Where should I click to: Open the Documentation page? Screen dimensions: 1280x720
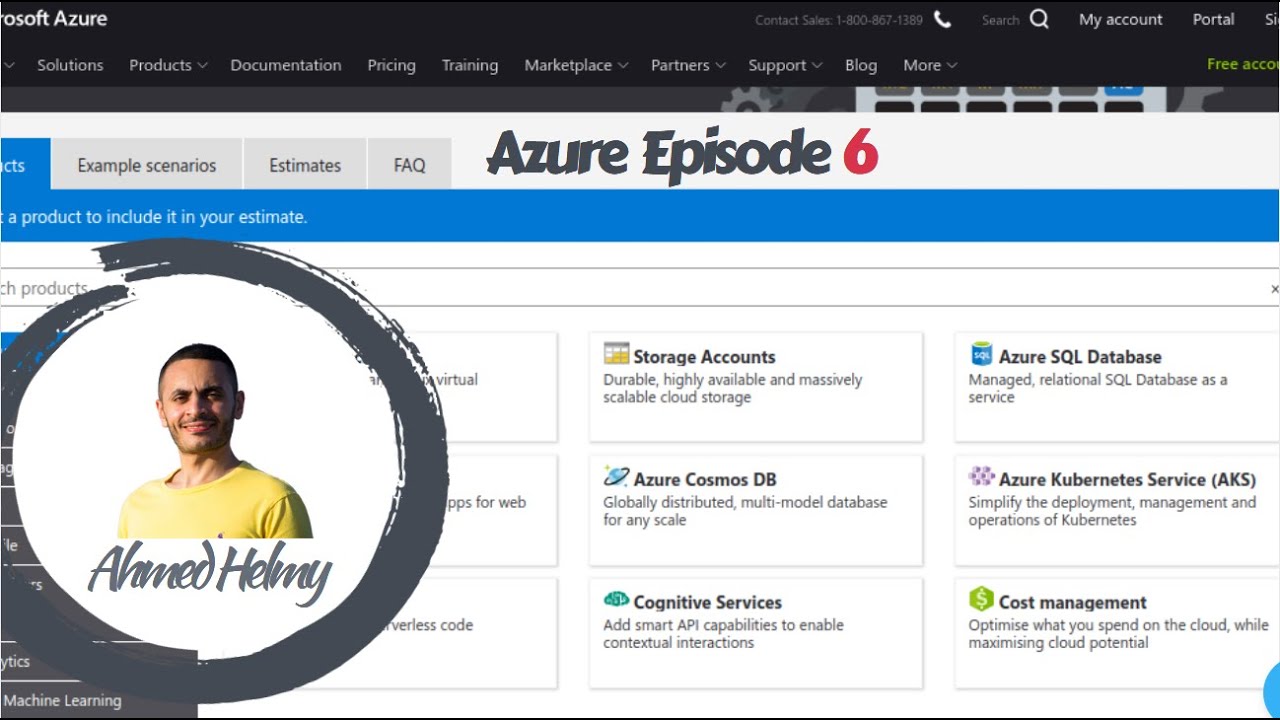(286, 65)
